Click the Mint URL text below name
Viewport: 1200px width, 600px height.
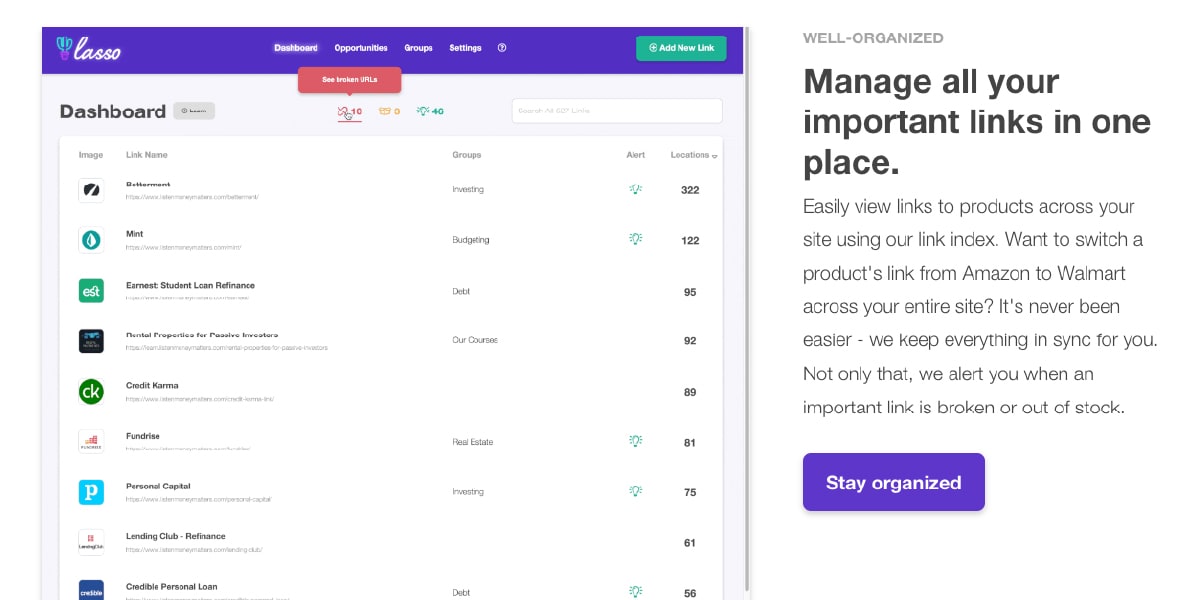pos(183,247)
